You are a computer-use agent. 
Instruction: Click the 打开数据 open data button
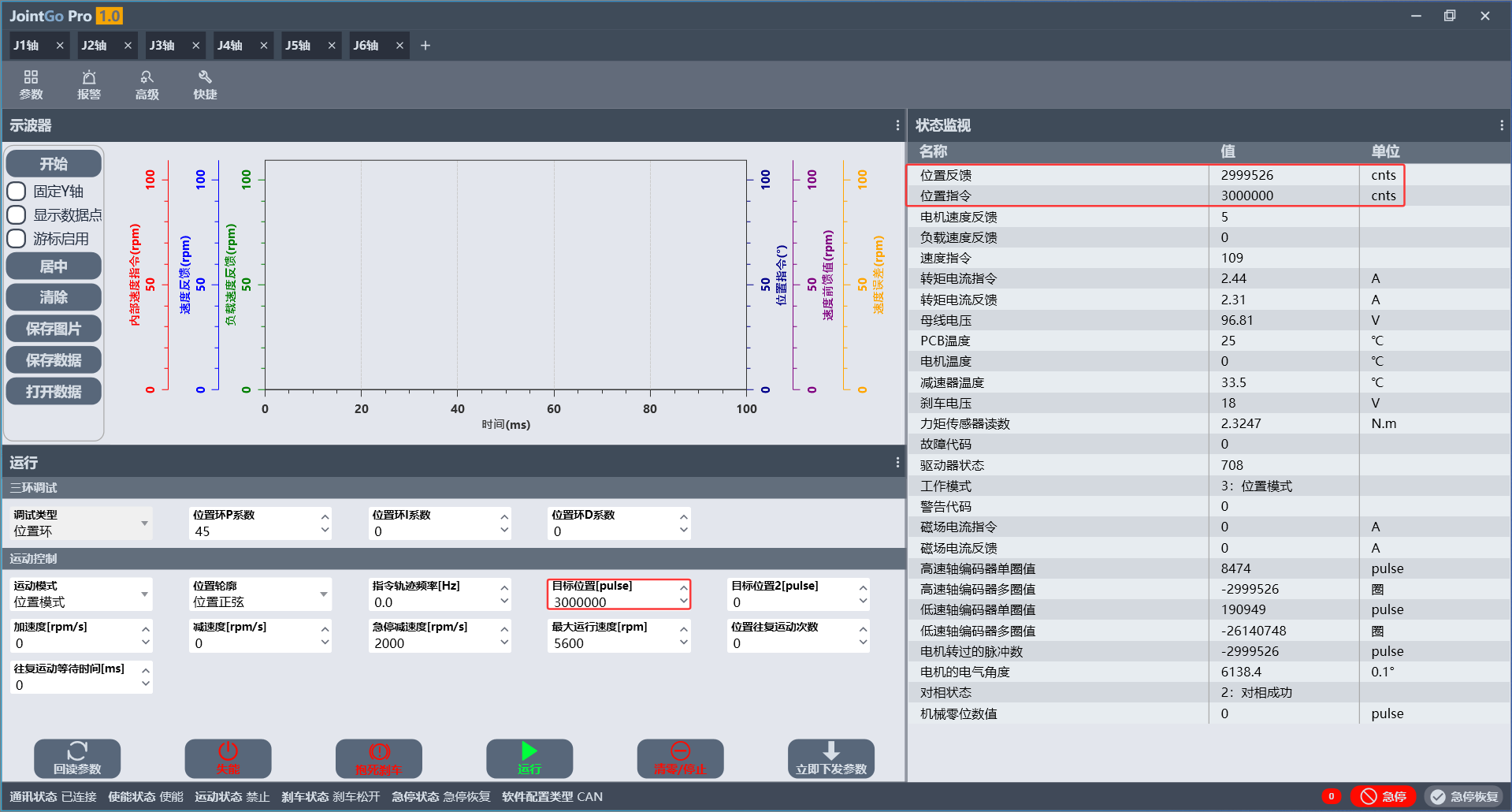pos(54,392)
